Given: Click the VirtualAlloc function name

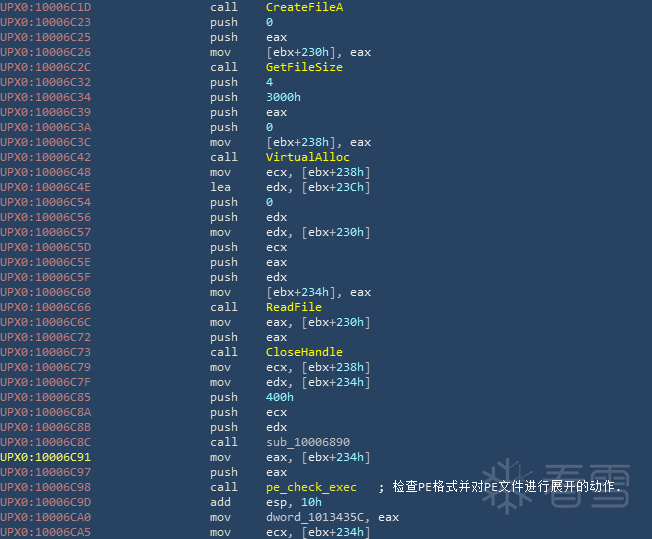Looking at the screenshot, I should coord(308,157).
